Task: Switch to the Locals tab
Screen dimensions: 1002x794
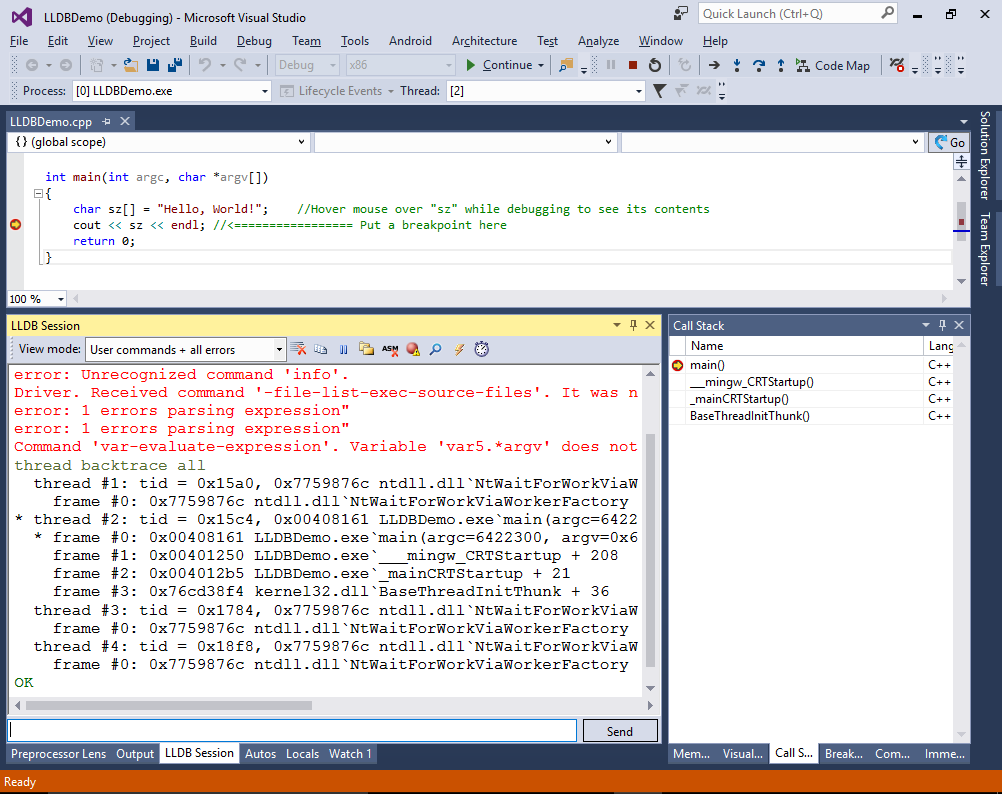Action: (x=302, y=754)
